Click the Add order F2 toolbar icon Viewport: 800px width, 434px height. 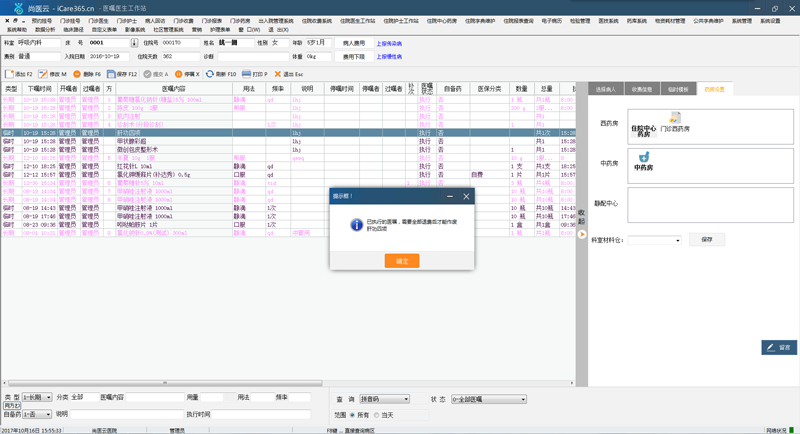tap(9, 74)
